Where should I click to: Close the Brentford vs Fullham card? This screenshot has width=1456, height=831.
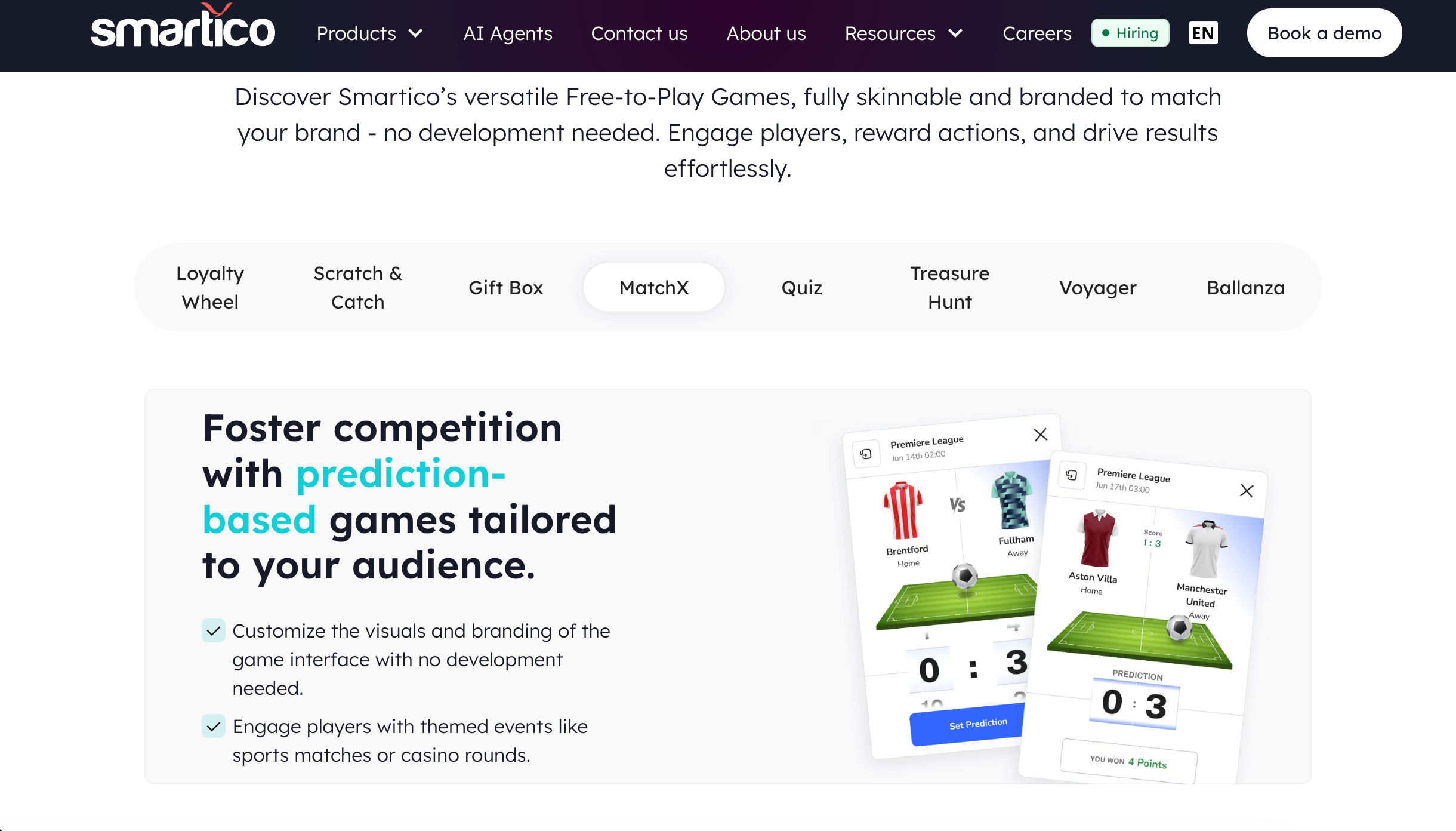(1041, 435)
